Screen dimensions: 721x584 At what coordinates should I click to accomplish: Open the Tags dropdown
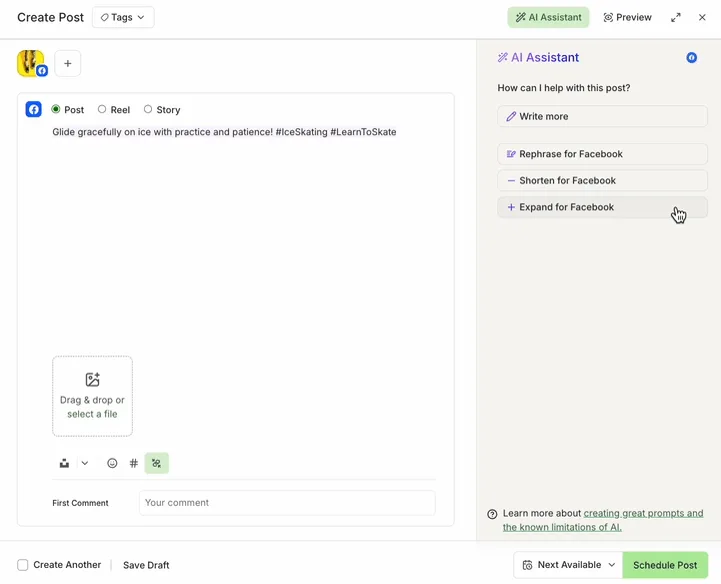(123, 17)
